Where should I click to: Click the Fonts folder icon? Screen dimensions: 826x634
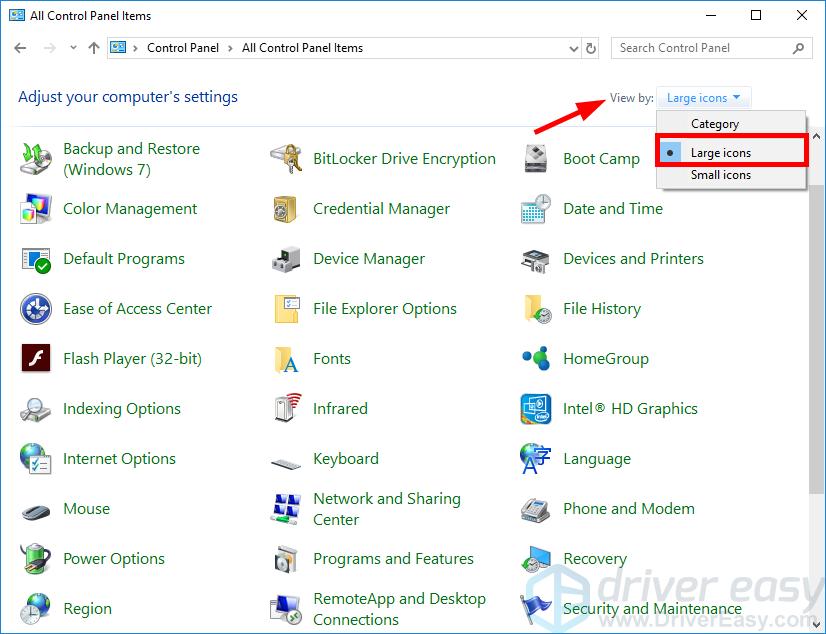pos(287,359)
